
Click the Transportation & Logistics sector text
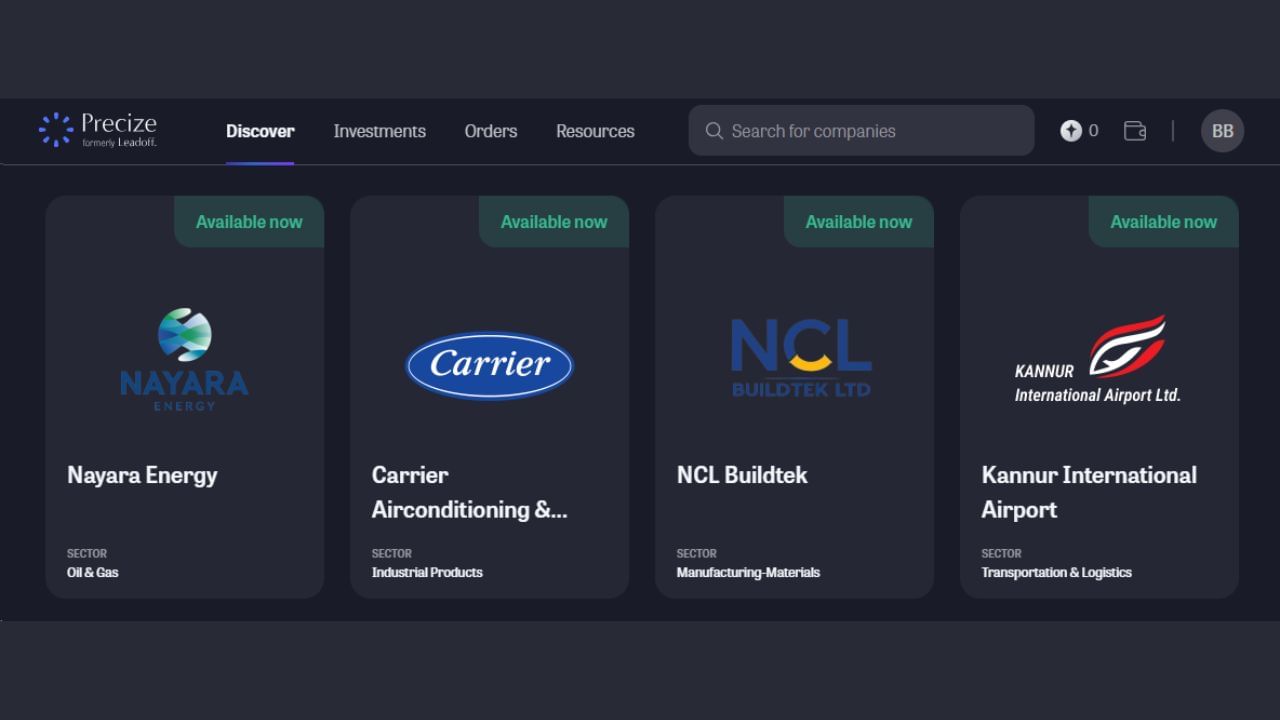(x=1056, y=572)
